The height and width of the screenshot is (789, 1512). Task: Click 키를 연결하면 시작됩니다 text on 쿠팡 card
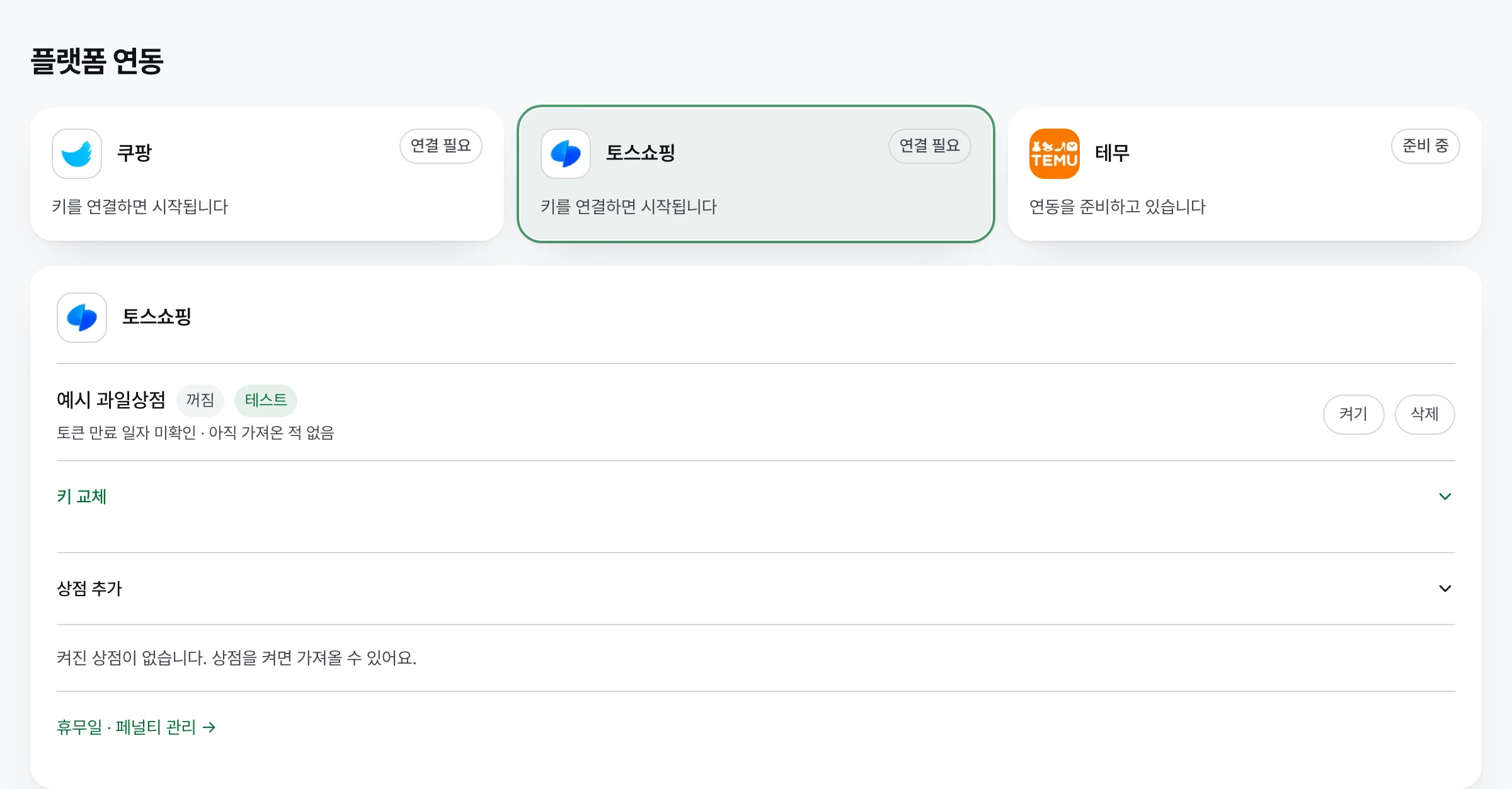pos(140,207)
